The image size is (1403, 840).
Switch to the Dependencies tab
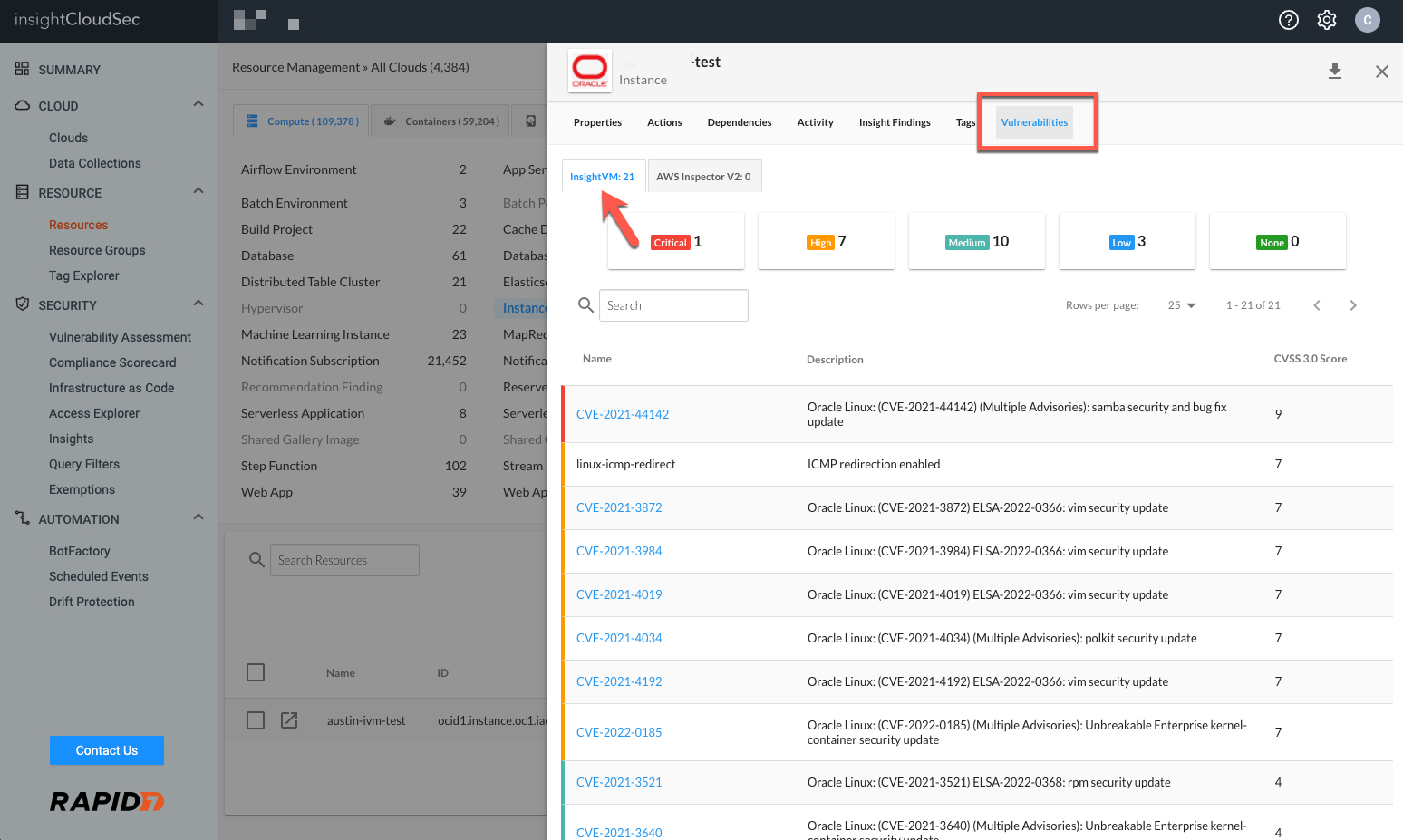tap(740, 122)
